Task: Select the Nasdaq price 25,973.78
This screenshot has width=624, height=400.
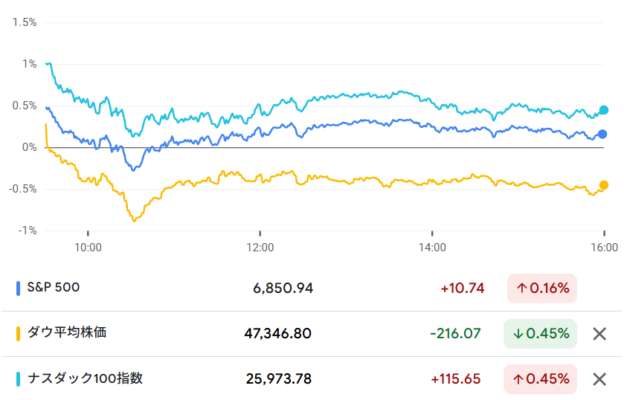Action: pos(279,379)
